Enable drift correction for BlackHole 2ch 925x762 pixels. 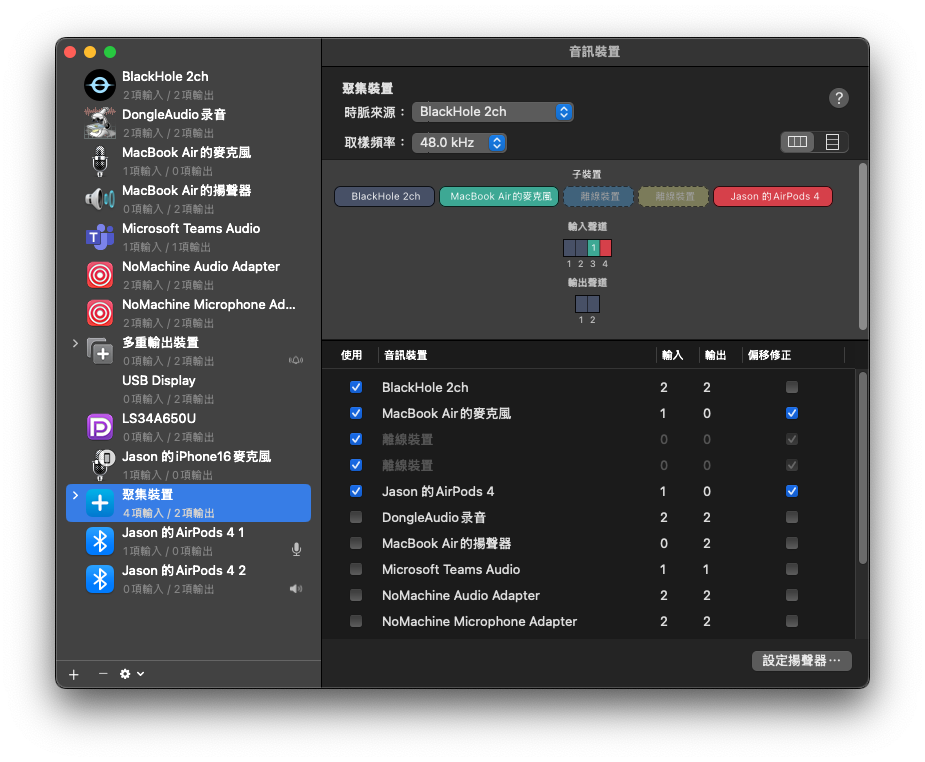792,387
